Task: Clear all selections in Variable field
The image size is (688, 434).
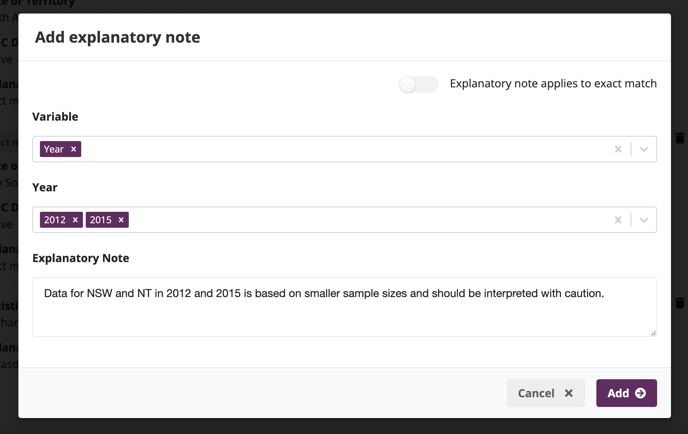Action: 618,149
